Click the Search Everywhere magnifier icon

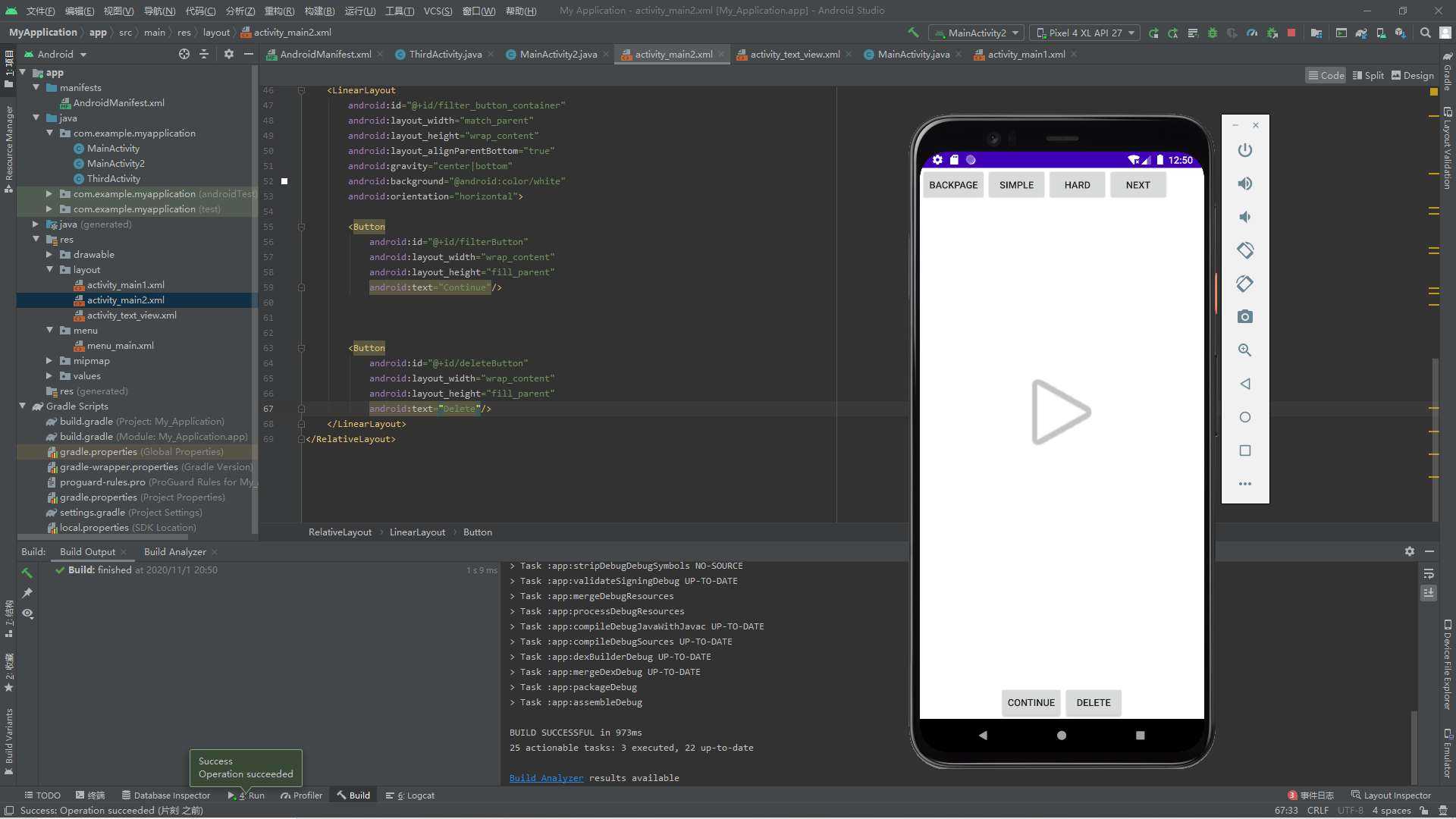point(1426,33)
